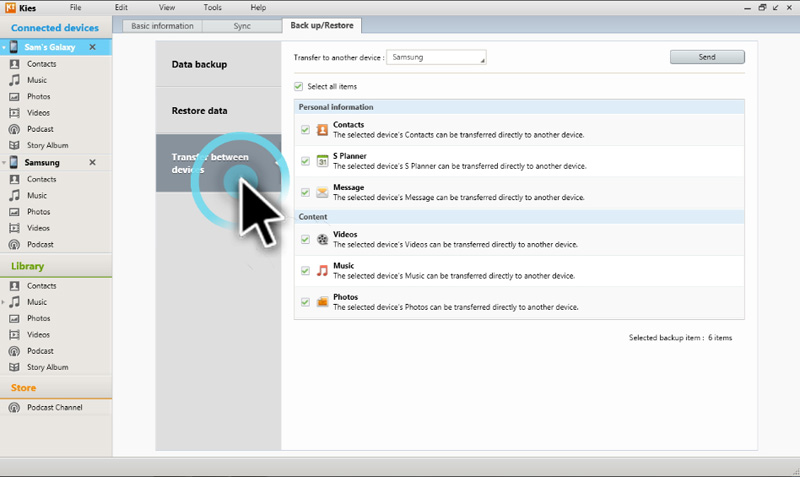
Task: Uncheck the Music transfer checkbox
Action: pos(305,270)
